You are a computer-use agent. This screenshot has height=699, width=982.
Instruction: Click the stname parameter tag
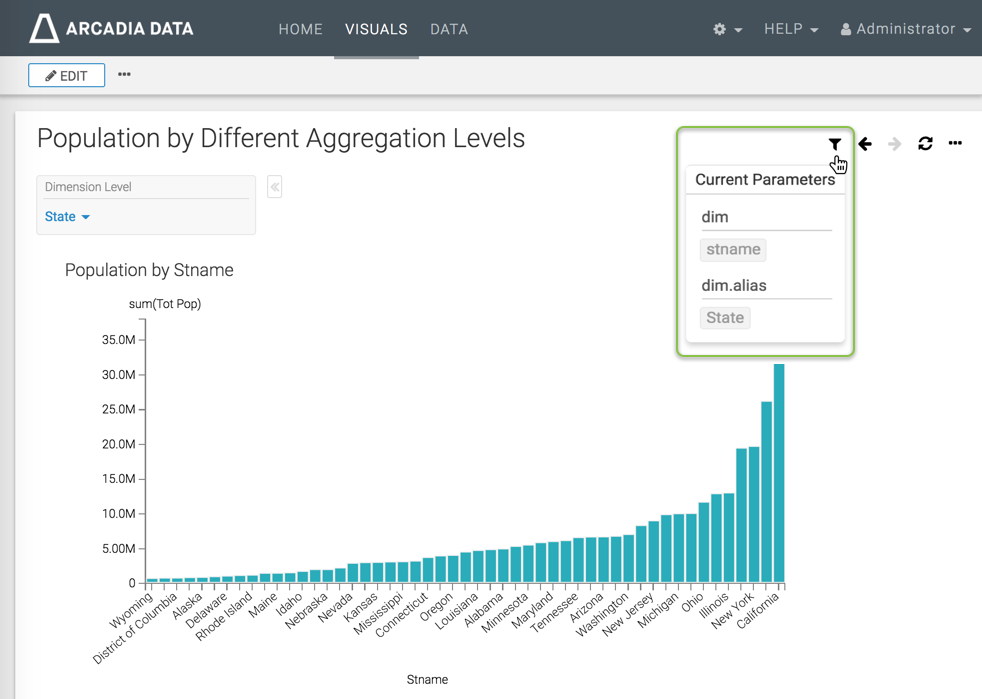[x=733, y=250]
